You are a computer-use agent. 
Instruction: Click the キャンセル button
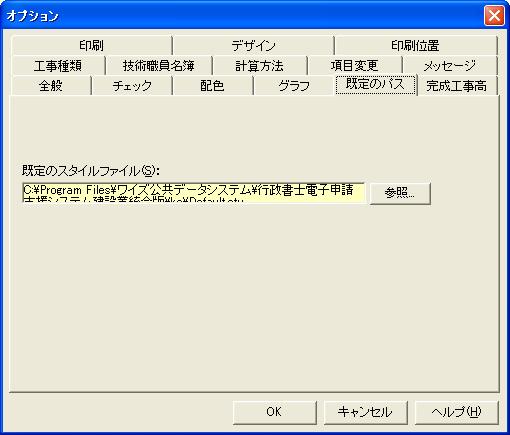pos(365,412)
